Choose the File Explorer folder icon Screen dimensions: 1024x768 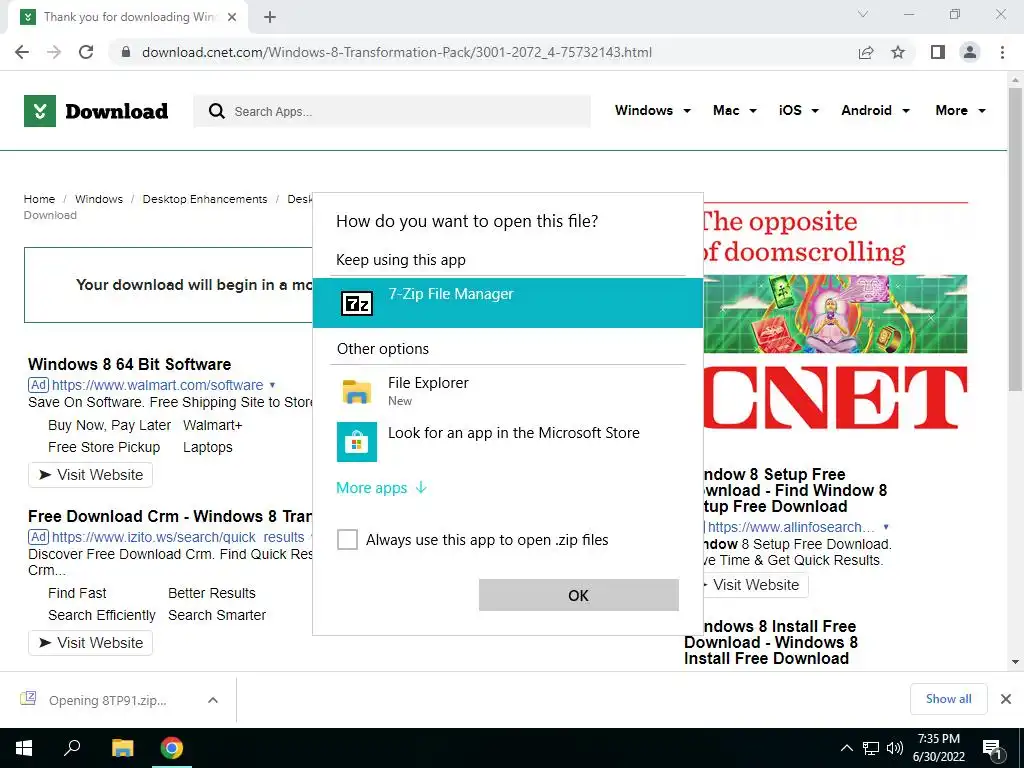click(357, 391)
